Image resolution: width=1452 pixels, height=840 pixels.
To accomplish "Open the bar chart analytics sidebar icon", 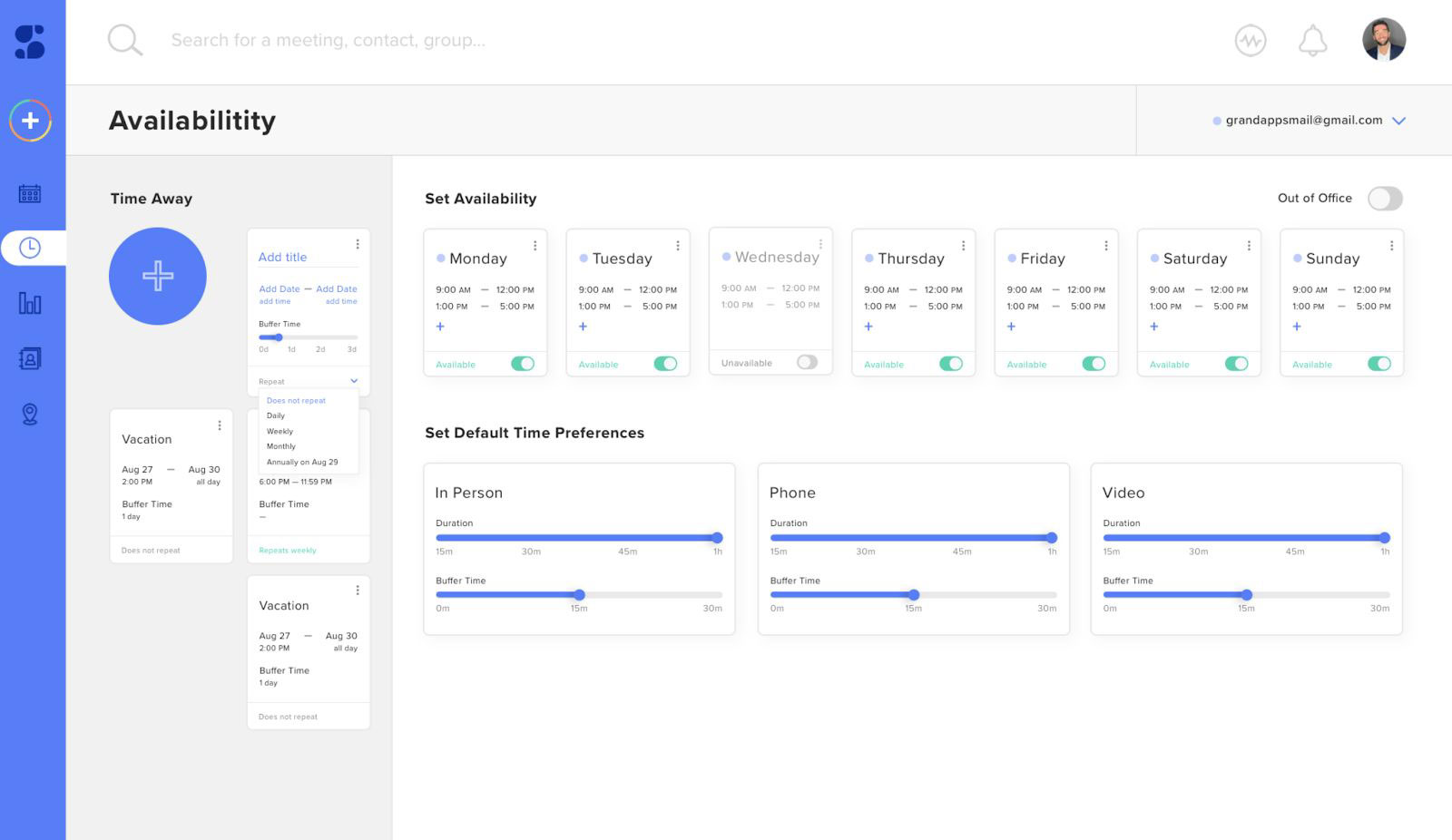I will [30, 303].
